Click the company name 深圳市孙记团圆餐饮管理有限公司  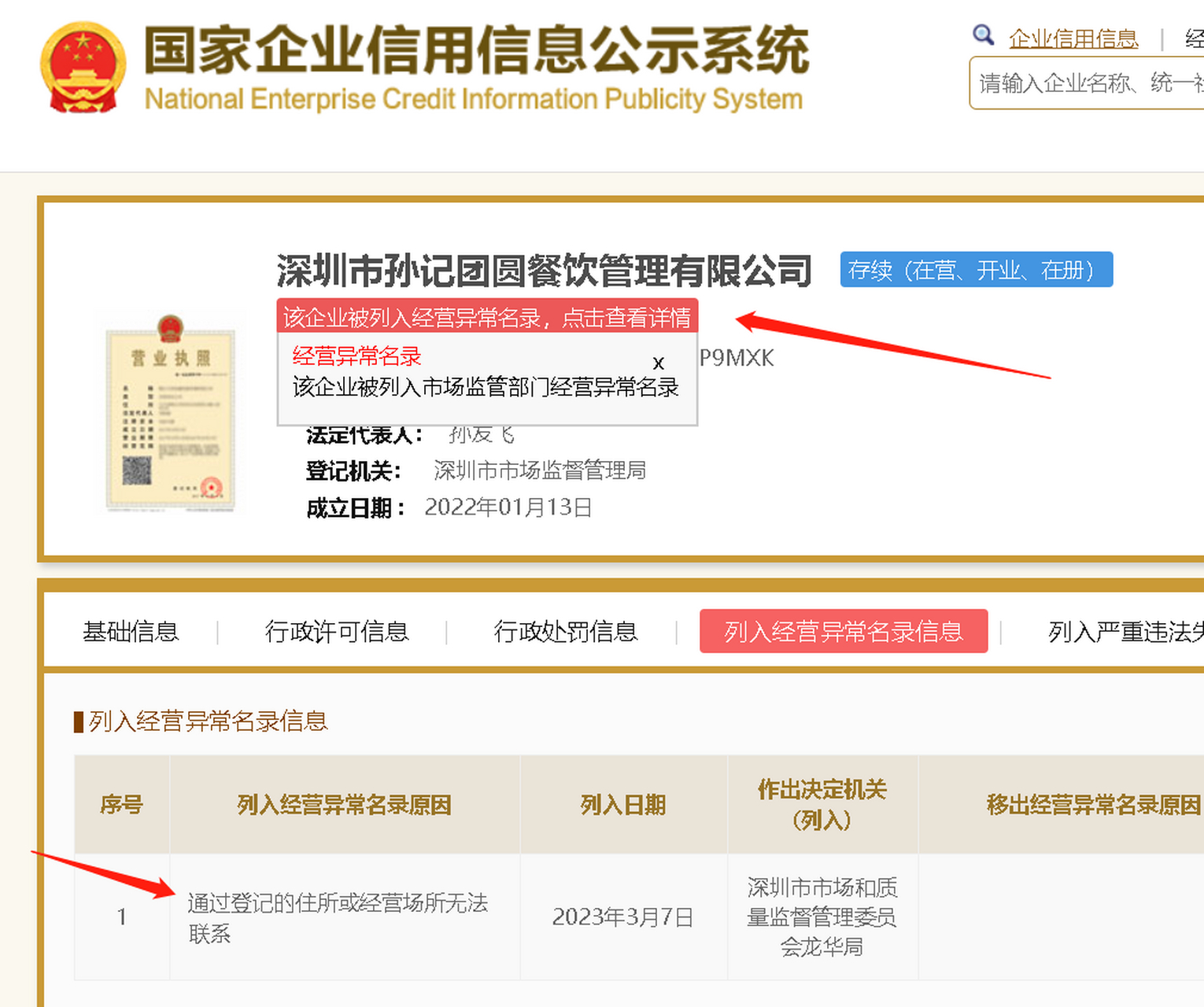tap(545, 271)
